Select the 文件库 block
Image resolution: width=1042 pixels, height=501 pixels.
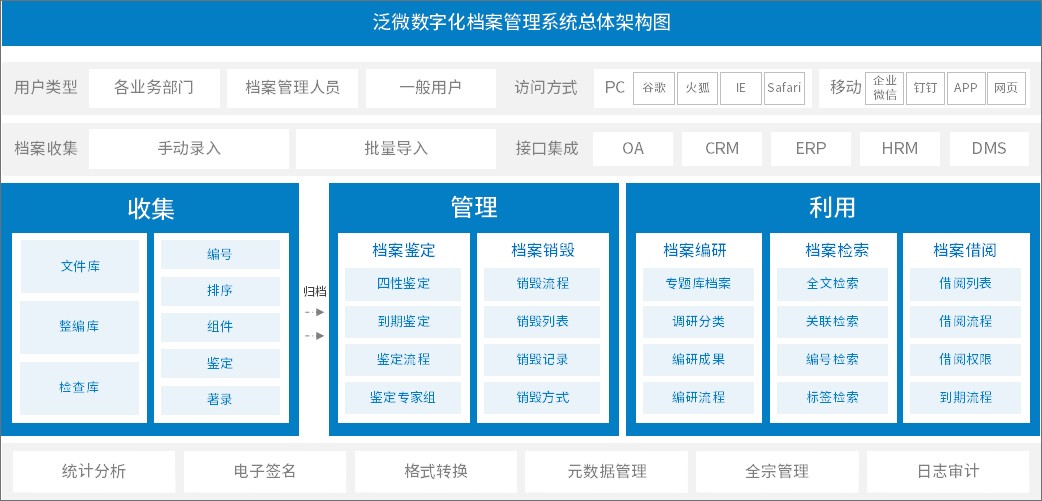coord(80,266)
